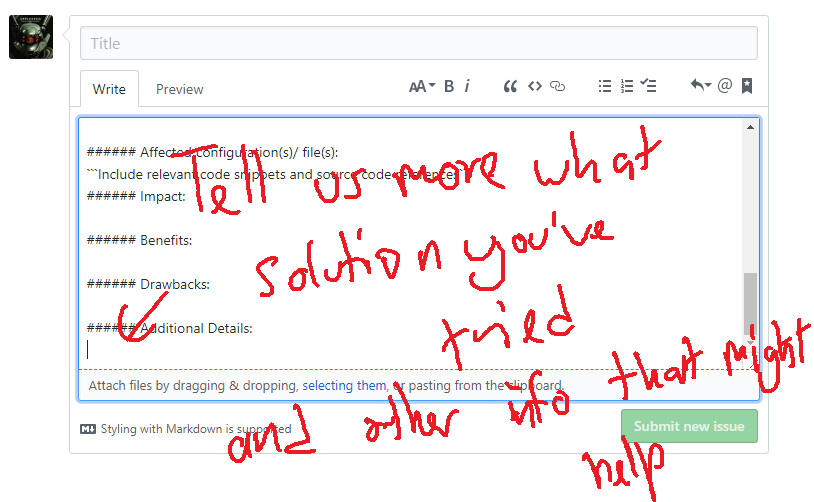This screenshot has width=814, height=502.
Task: Open the 'selecting them' file link
Action: point(344,386)
